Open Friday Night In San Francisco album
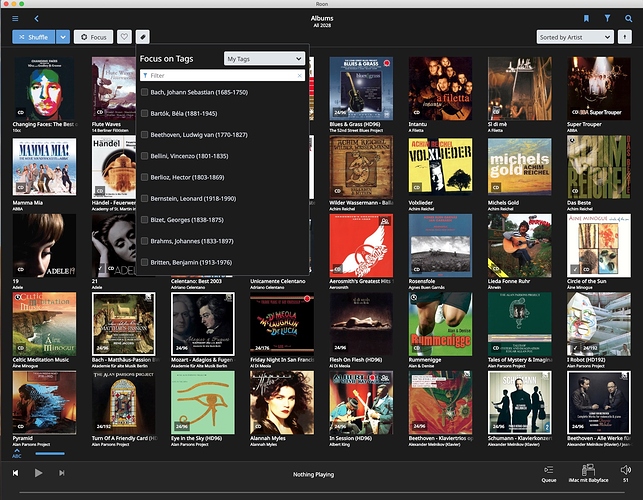Image resolution: width=643 pixels, height=500 pixels. click(x=282, y=324)
